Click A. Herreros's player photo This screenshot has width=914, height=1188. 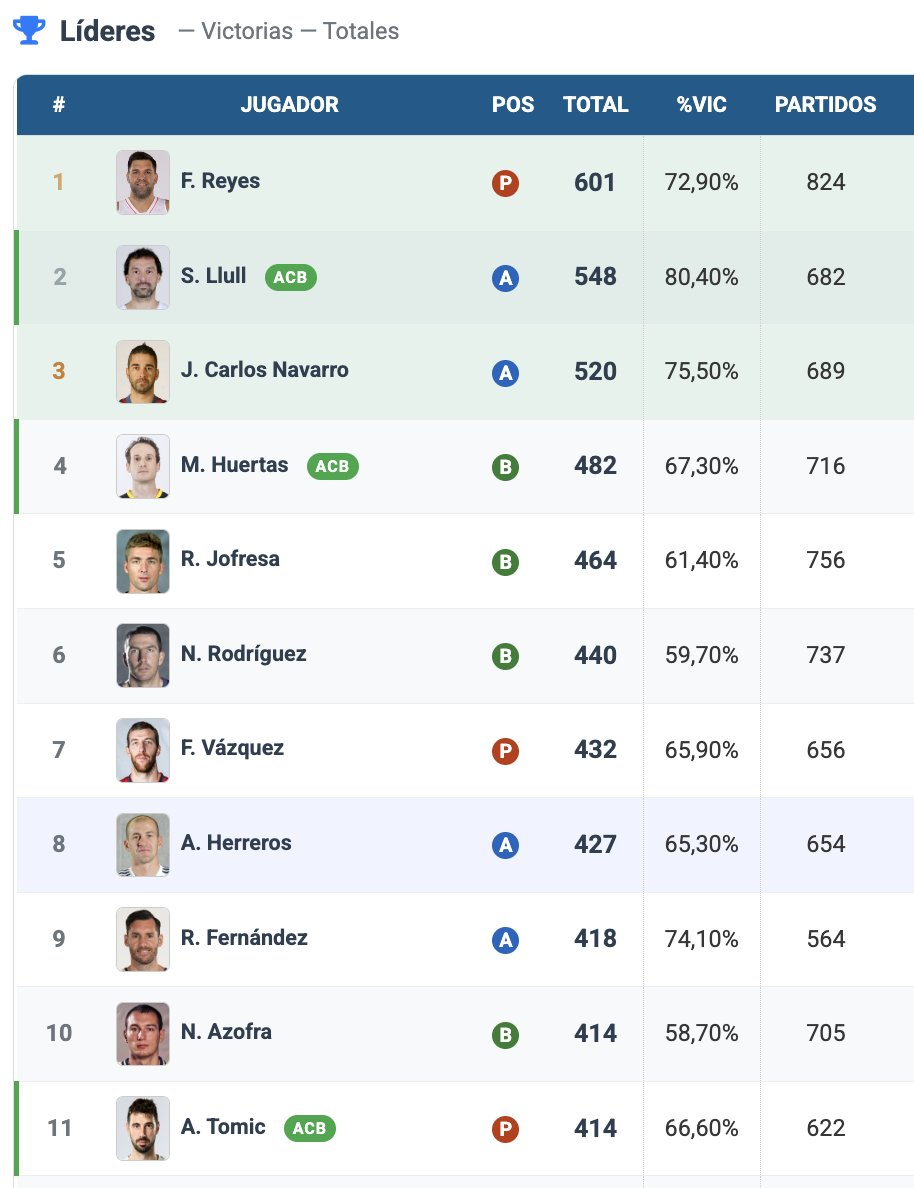coord(143,845)
